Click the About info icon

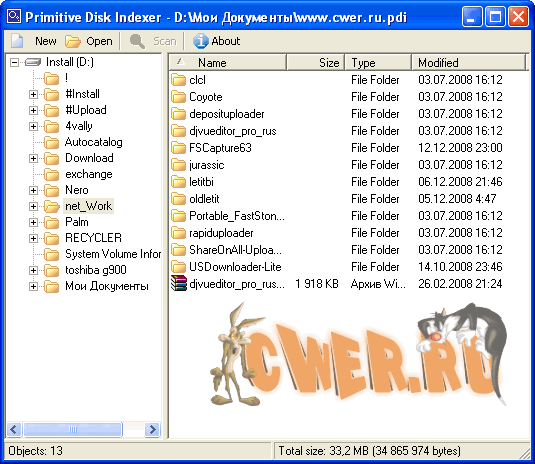pyautogui.click(x=201, y=41)
